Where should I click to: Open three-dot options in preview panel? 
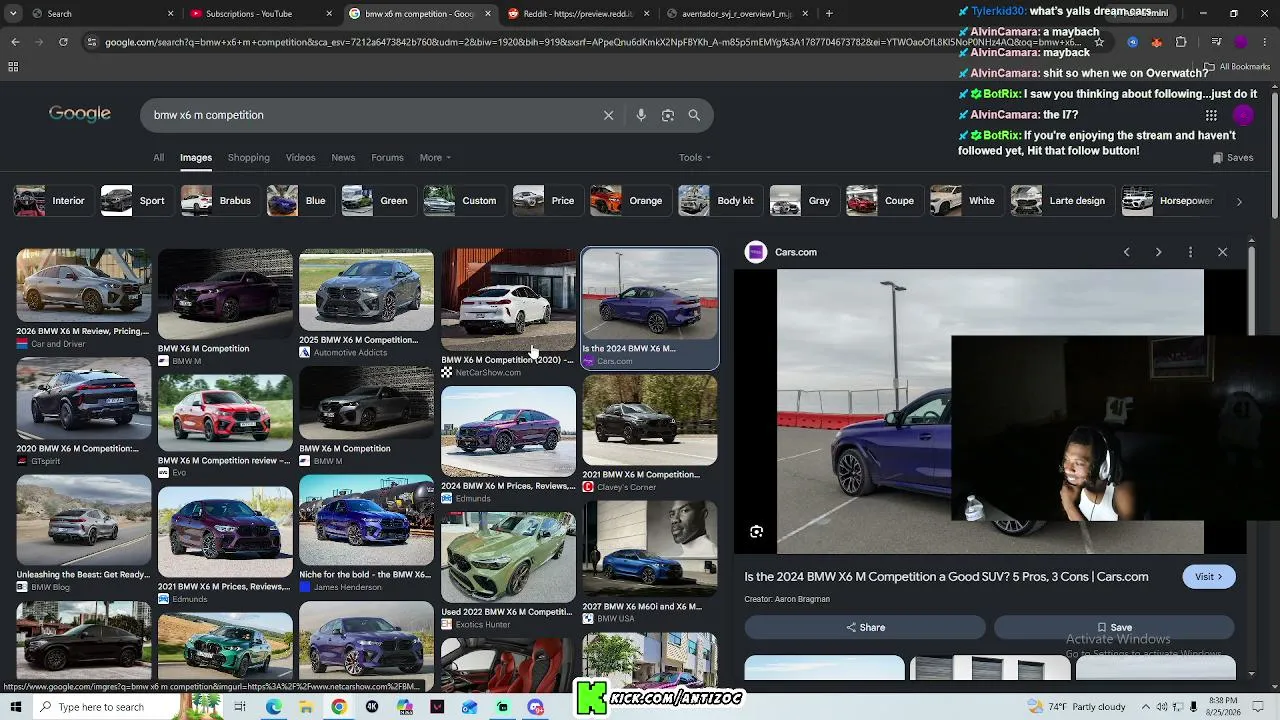[x=1190, y=252]
